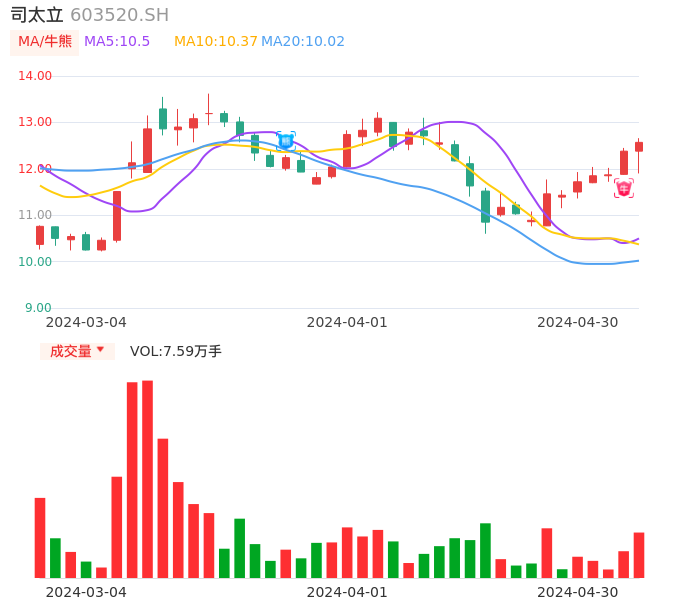This screenshot has width=686, height=606.
Task: Click the tallest red volume bar
Action: point(147,478)
